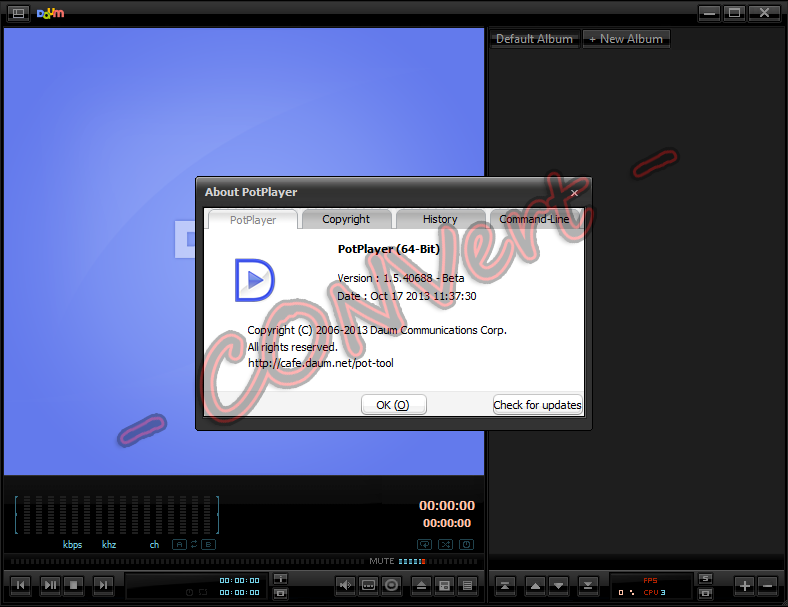
Task: Toggle play/pause playback
Action: click(x=50, y=585)
